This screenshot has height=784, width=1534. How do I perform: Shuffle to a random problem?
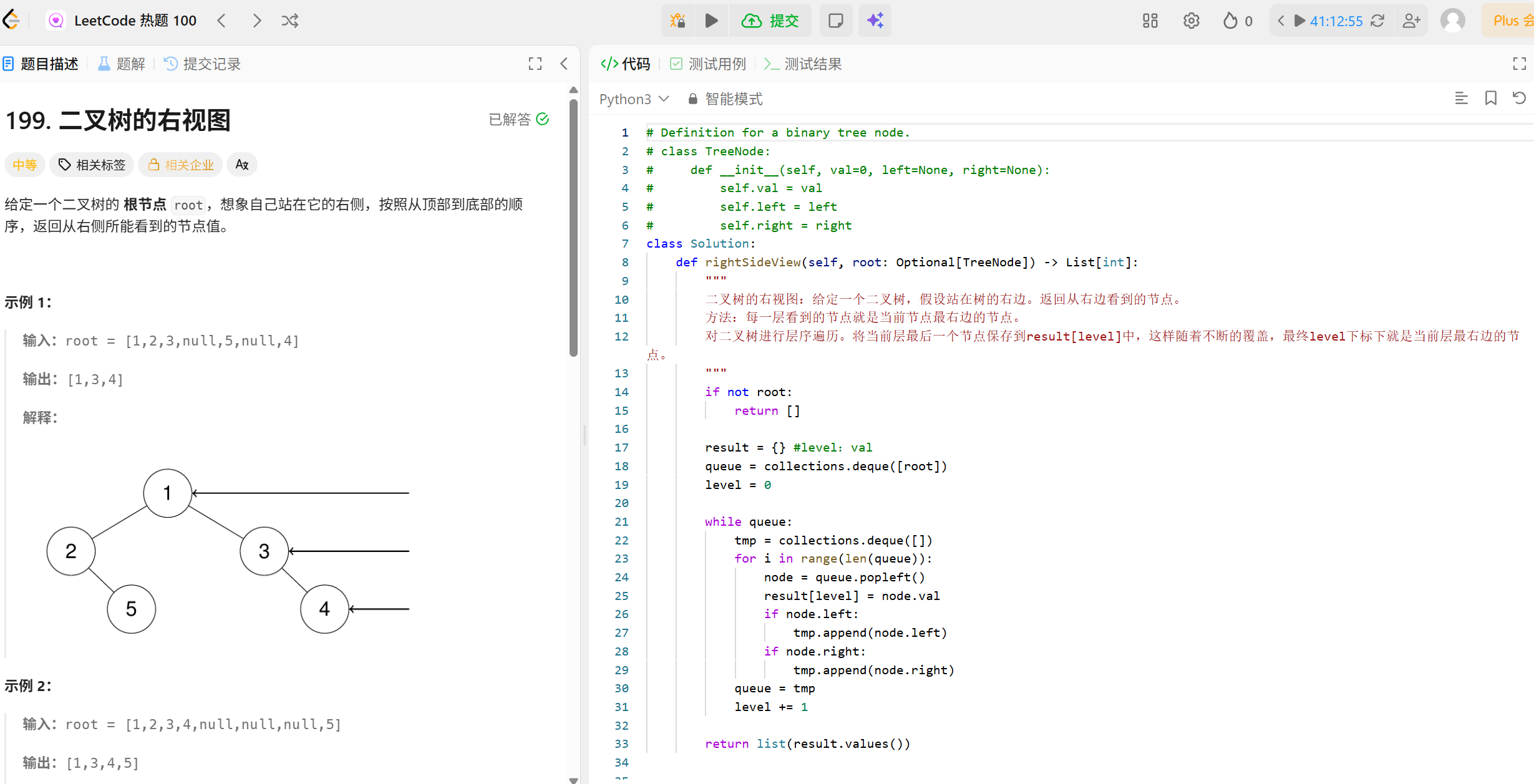289,21
